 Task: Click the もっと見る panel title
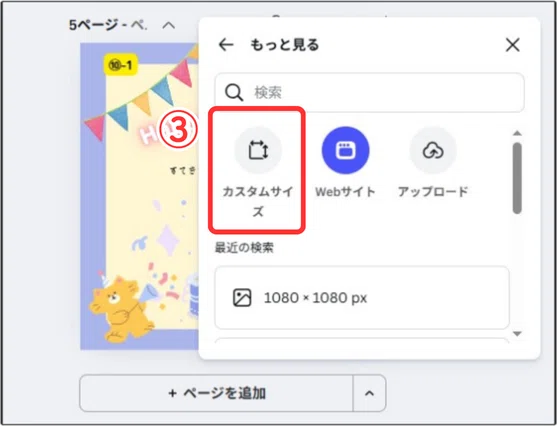285,45
